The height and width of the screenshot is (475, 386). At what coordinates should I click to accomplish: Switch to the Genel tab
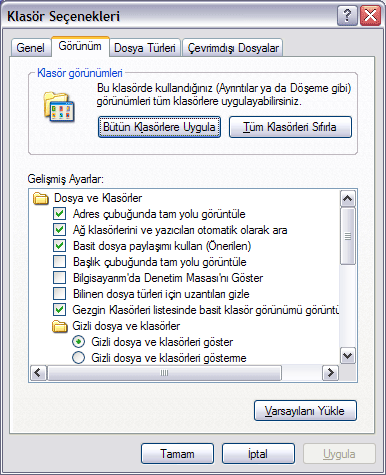click(31, 48)
